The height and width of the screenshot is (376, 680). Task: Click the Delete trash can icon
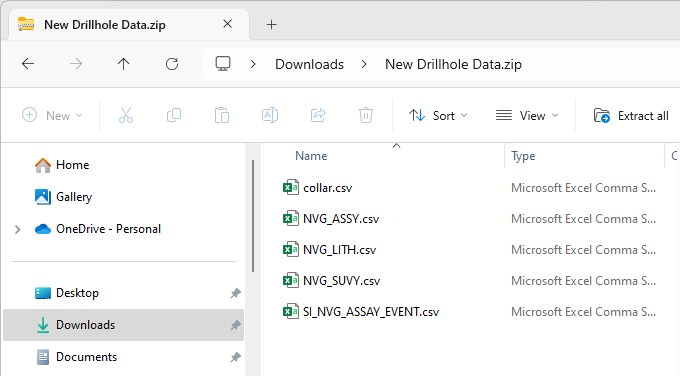pos(366,115)
